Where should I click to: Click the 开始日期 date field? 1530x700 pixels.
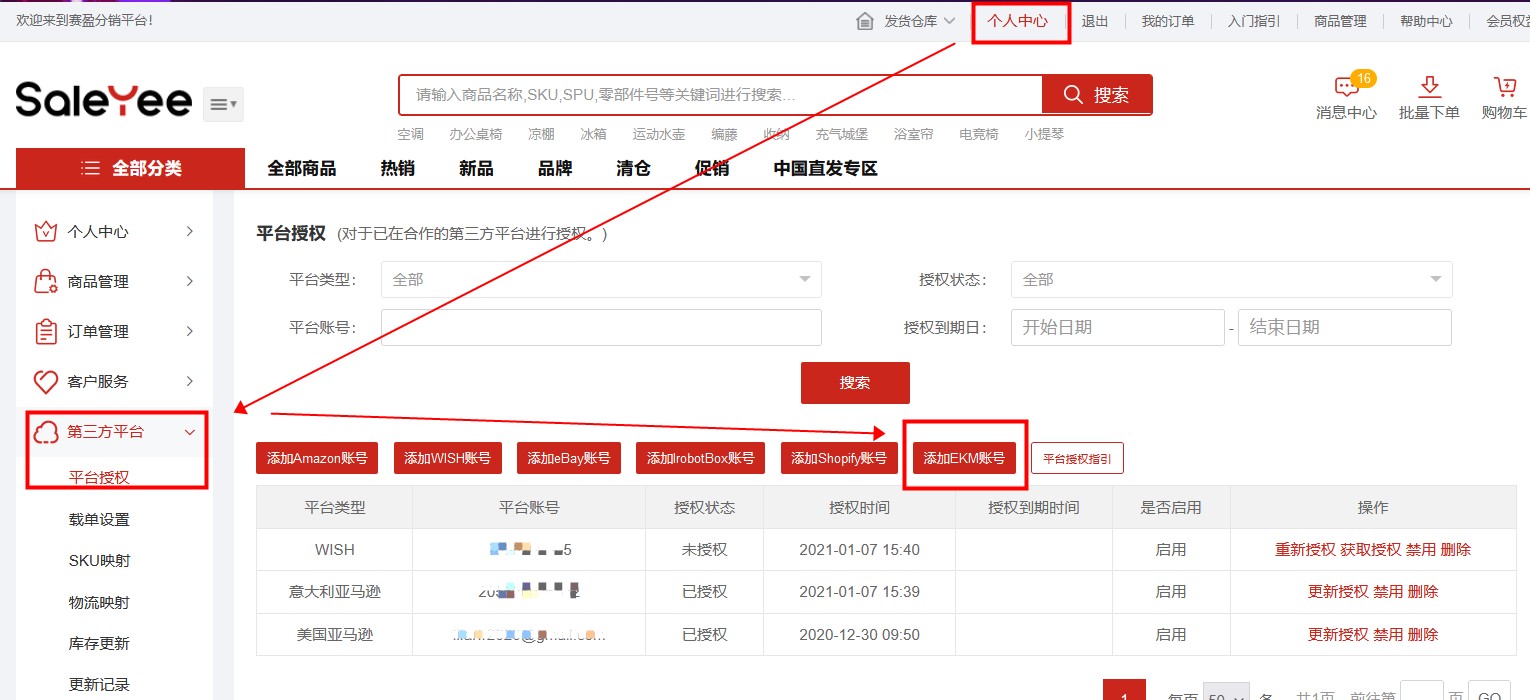tap(1117, 327)
